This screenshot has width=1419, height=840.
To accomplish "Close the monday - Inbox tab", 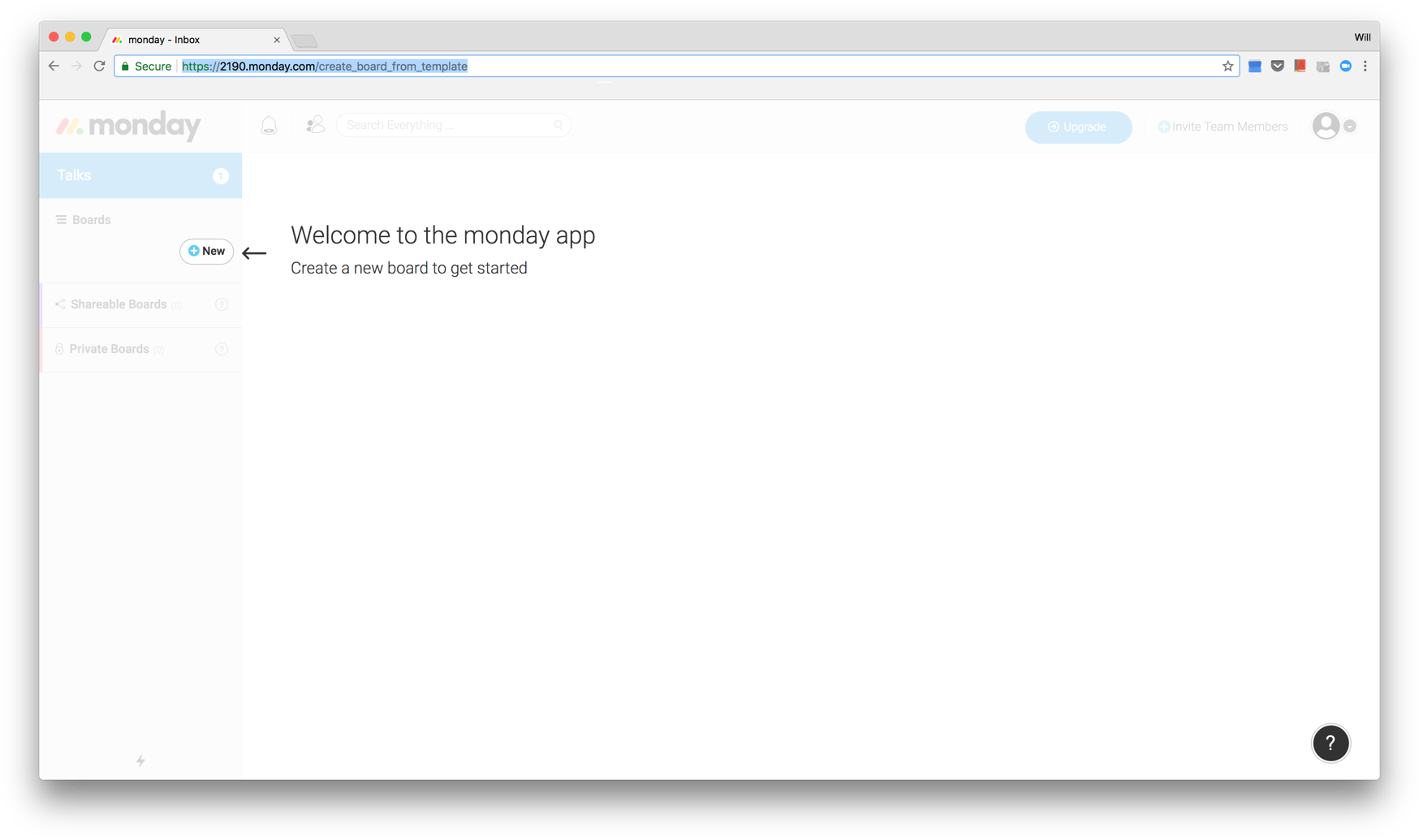I will pos(277,40).
